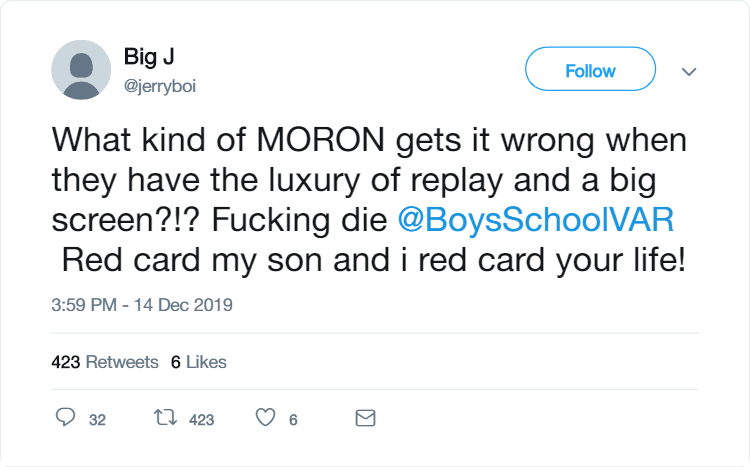This screenshot has height=467, width=750.
Task: Follow the Big J account
Action: click(590, 69)
